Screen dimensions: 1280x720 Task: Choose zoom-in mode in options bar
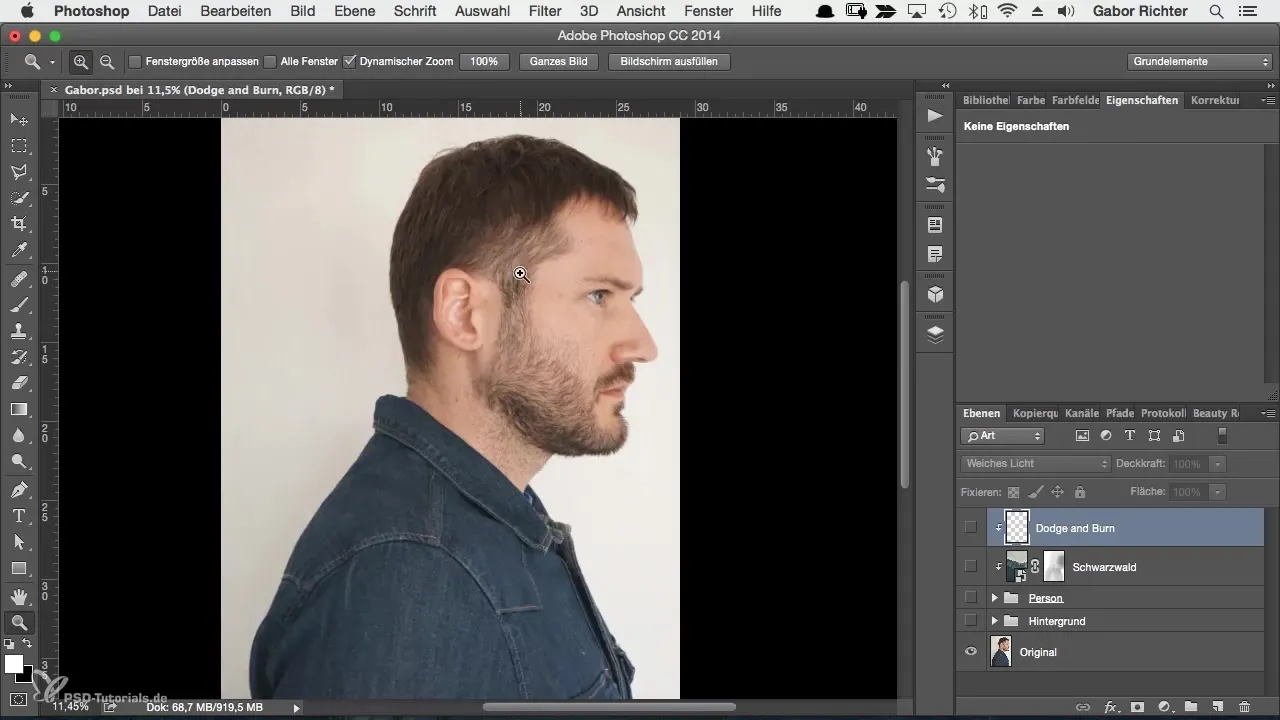point(81,62)
